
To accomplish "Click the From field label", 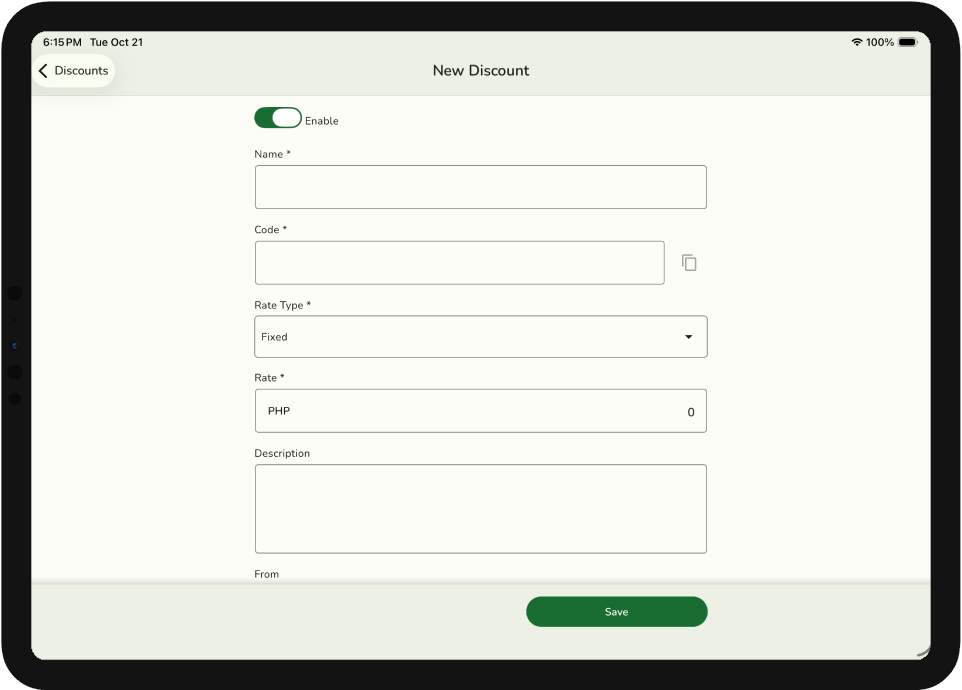I will 267,574.
